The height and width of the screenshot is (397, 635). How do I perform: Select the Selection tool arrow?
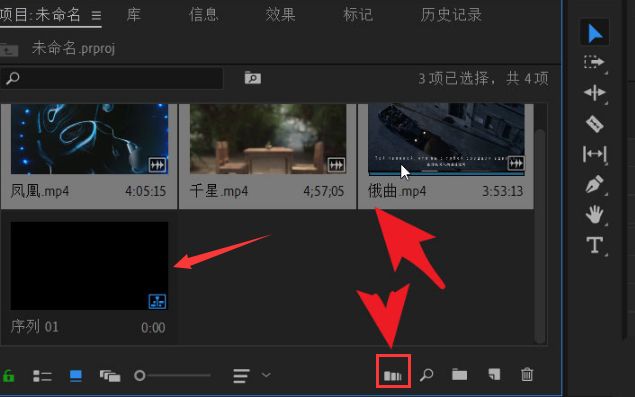click(x=595, y=32)
